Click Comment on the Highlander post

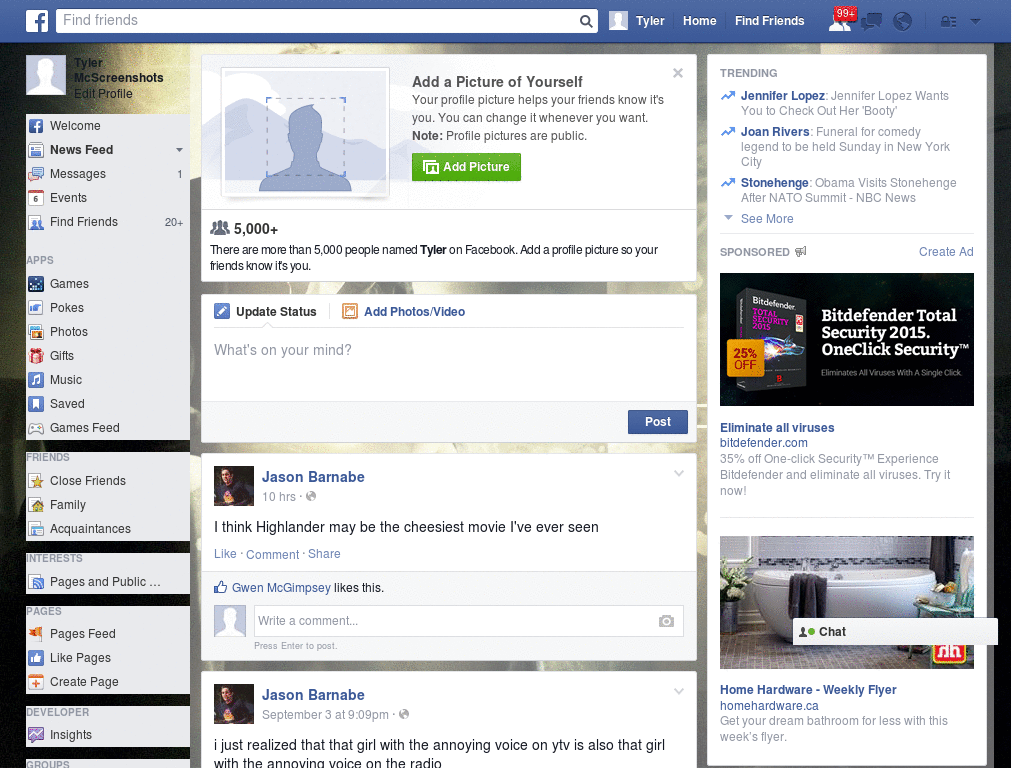272,554
